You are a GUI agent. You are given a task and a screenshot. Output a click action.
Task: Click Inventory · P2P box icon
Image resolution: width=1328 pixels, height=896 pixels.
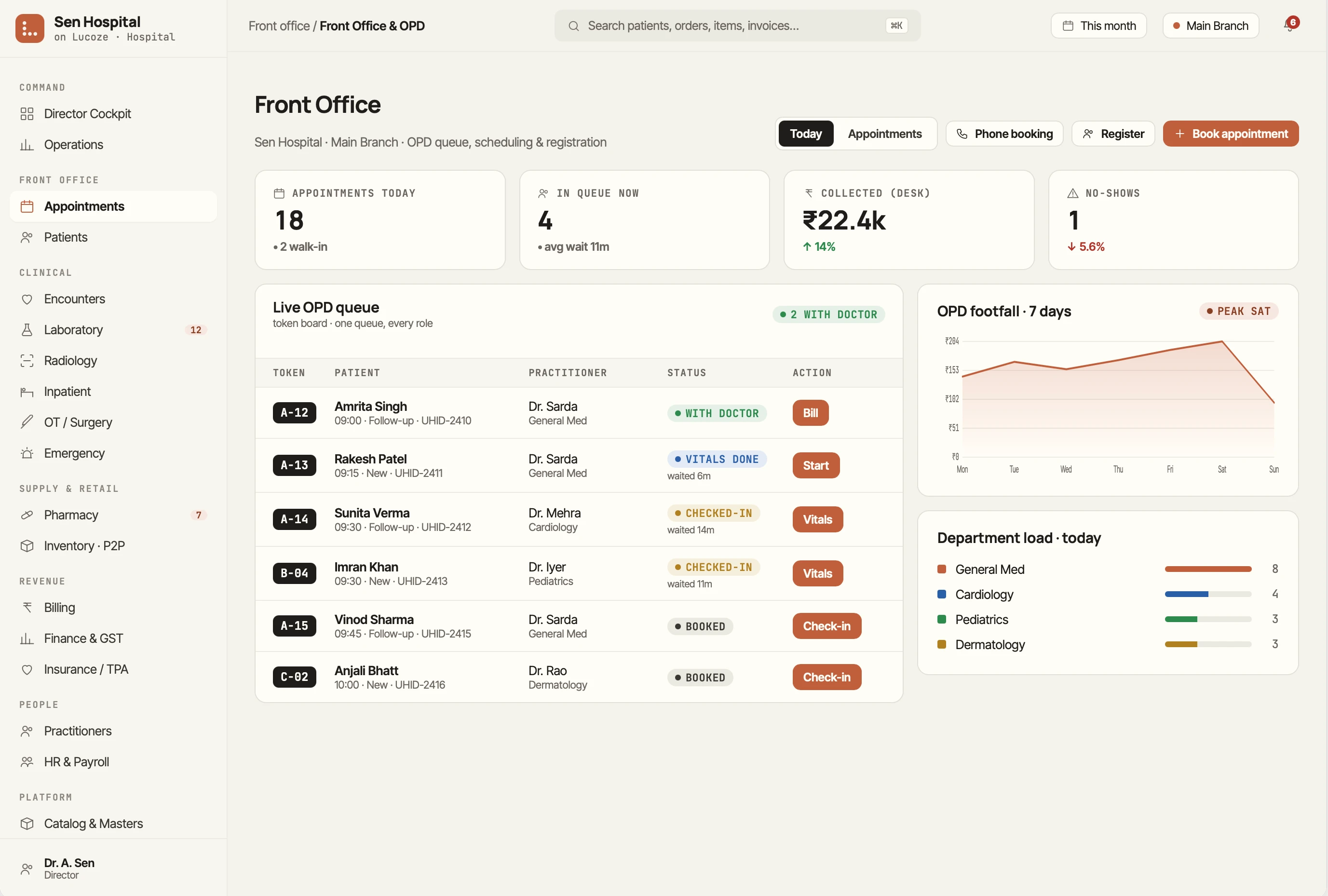click(27, 546)
